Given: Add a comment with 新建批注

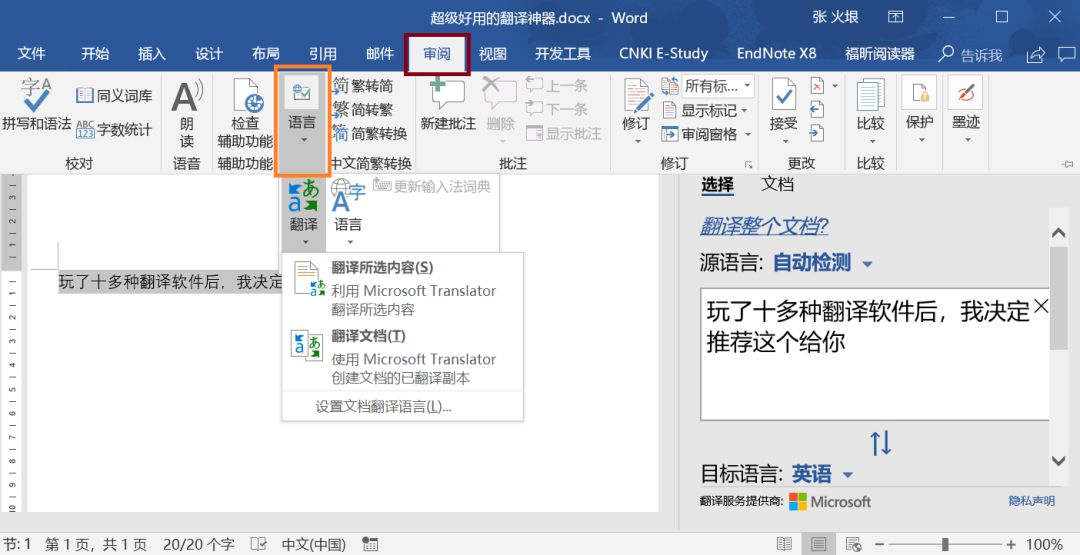Looking at the screenshot, I should point(448,105).
